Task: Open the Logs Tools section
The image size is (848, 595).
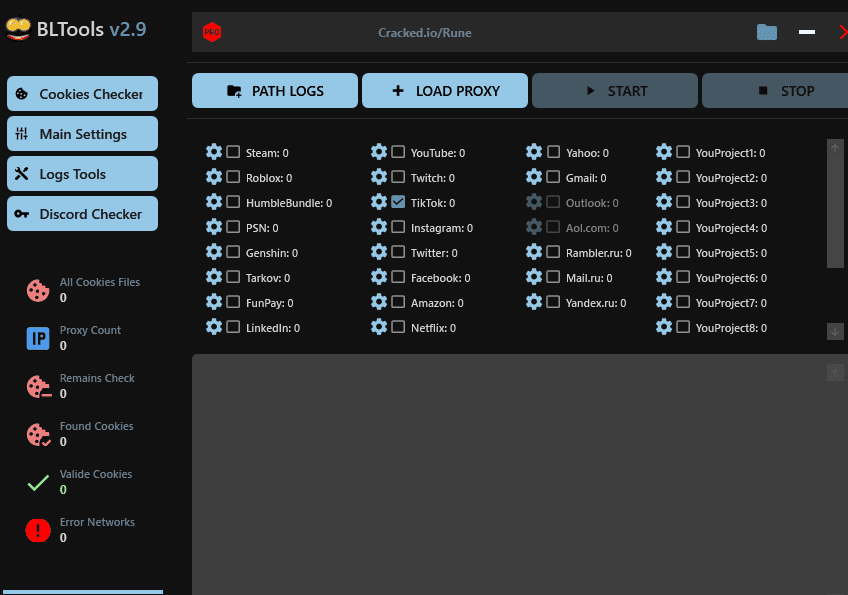Action: pos(82,173)
